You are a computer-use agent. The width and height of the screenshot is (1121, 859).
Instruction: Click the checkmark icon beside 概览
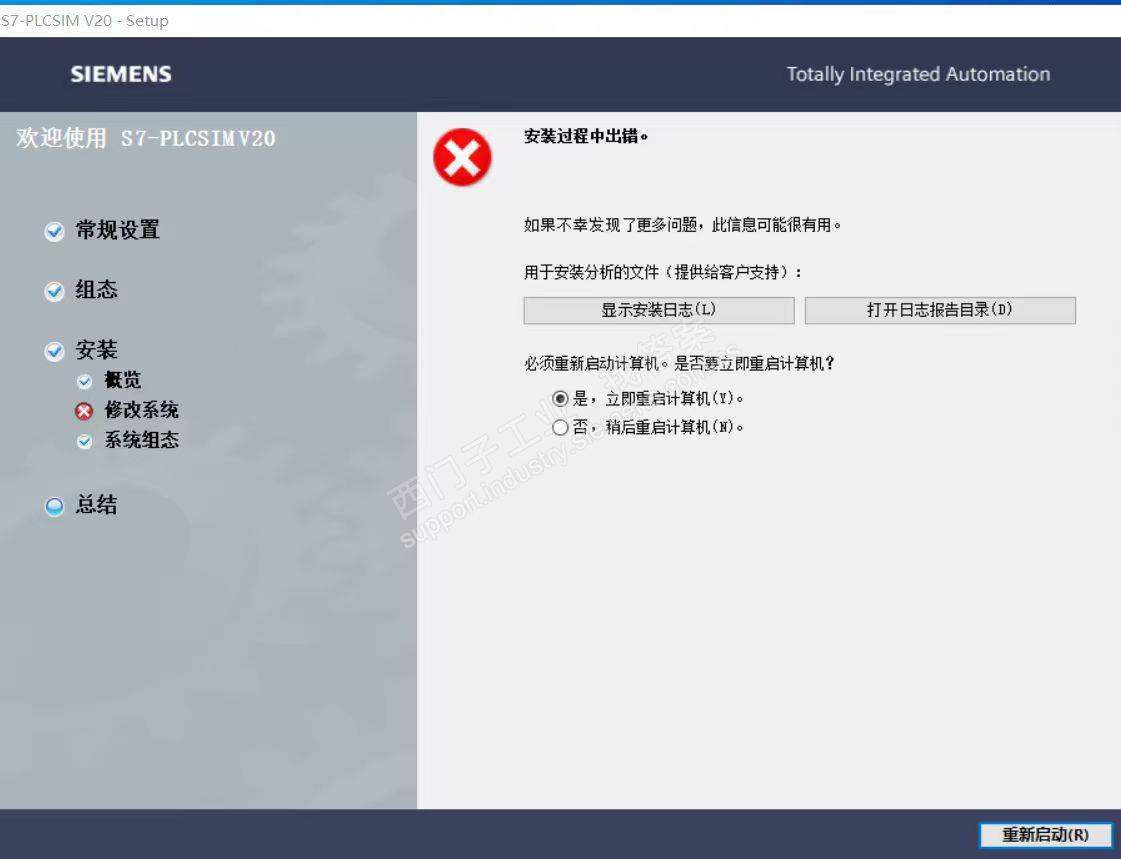tap(84, 382)
